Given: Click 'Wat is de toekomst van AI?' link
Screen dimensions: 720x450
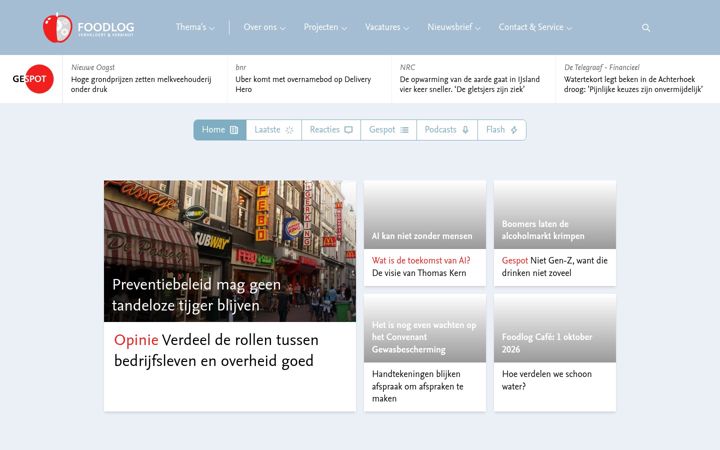Looking at the screenshot, I should (x=421, y=260).
